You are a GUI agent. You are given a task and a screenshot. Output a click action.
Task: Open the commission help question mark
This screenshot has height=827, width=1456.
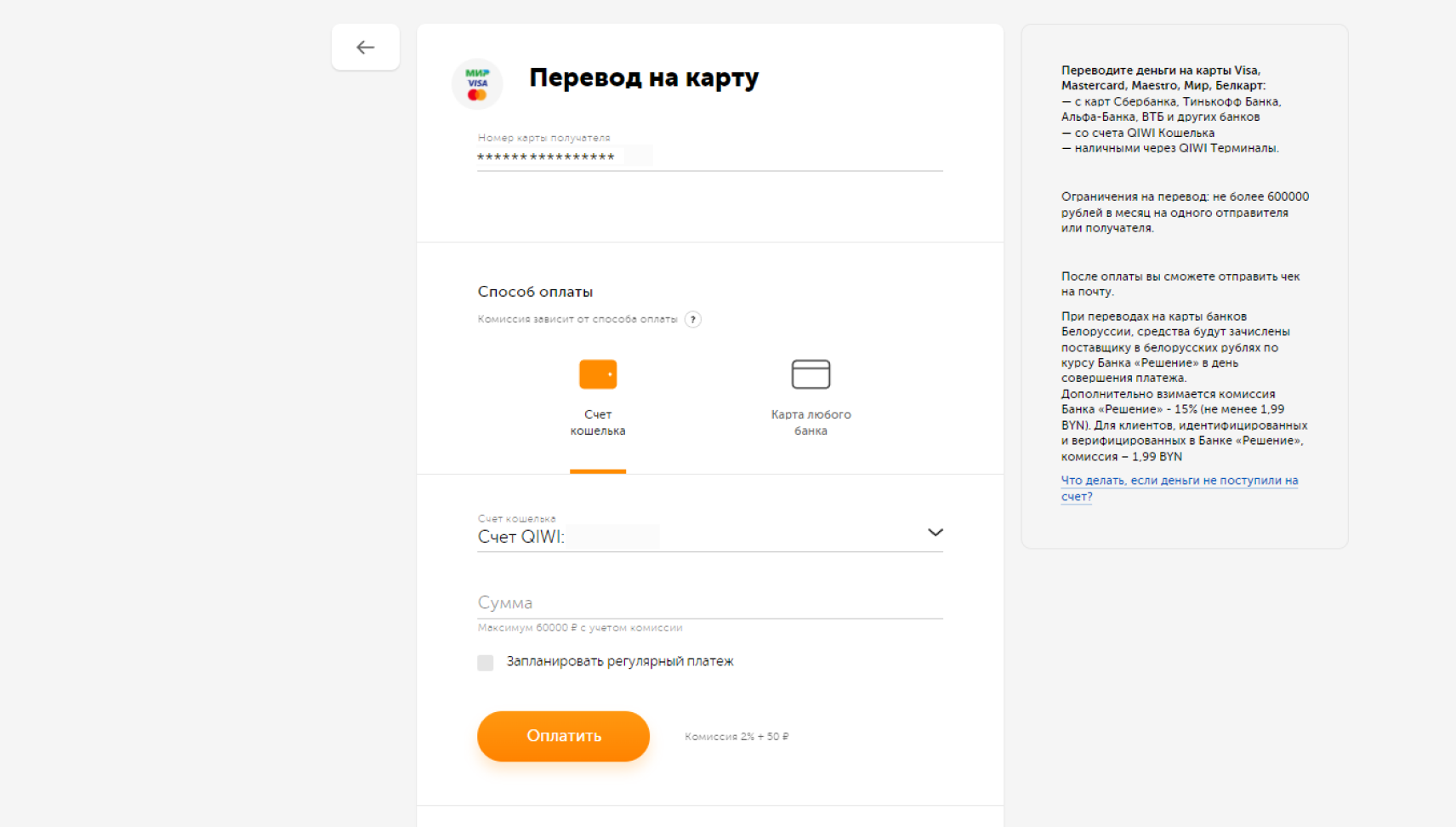point(693,320)
